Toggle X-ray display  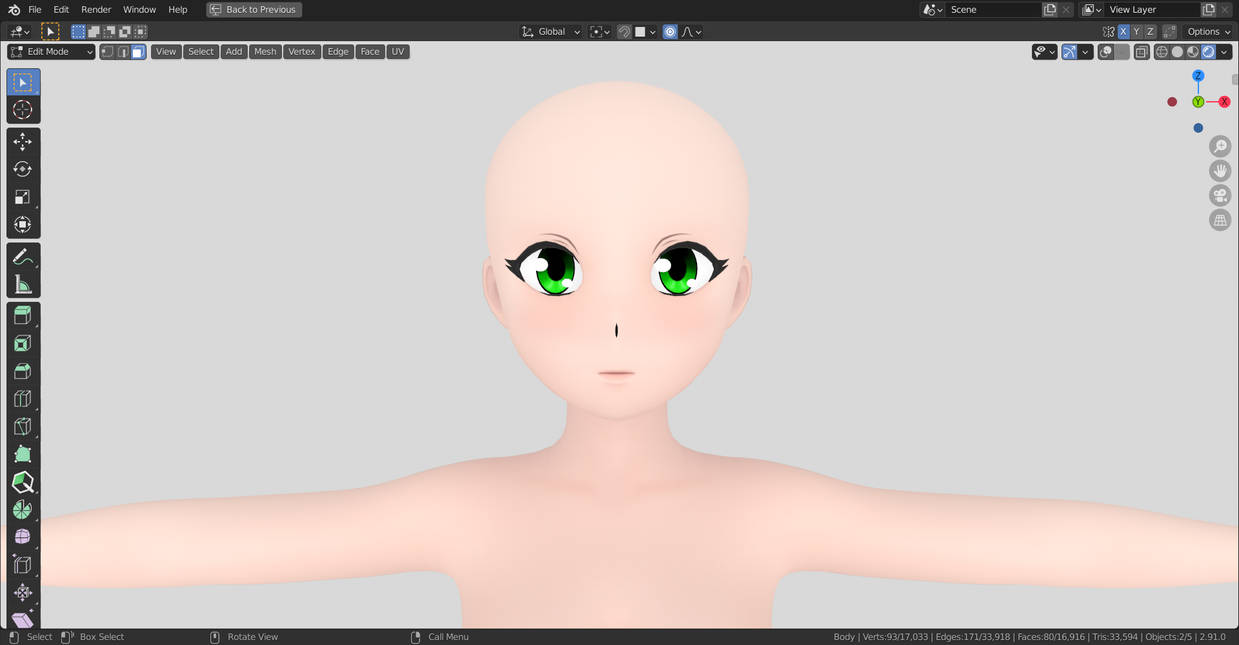click(x=1141, y=52)
